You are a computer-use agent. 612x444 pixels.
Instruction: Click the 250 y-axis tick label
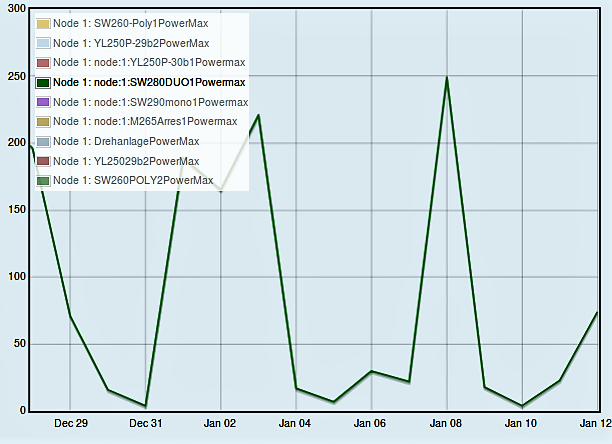click(x=14, y=77)
